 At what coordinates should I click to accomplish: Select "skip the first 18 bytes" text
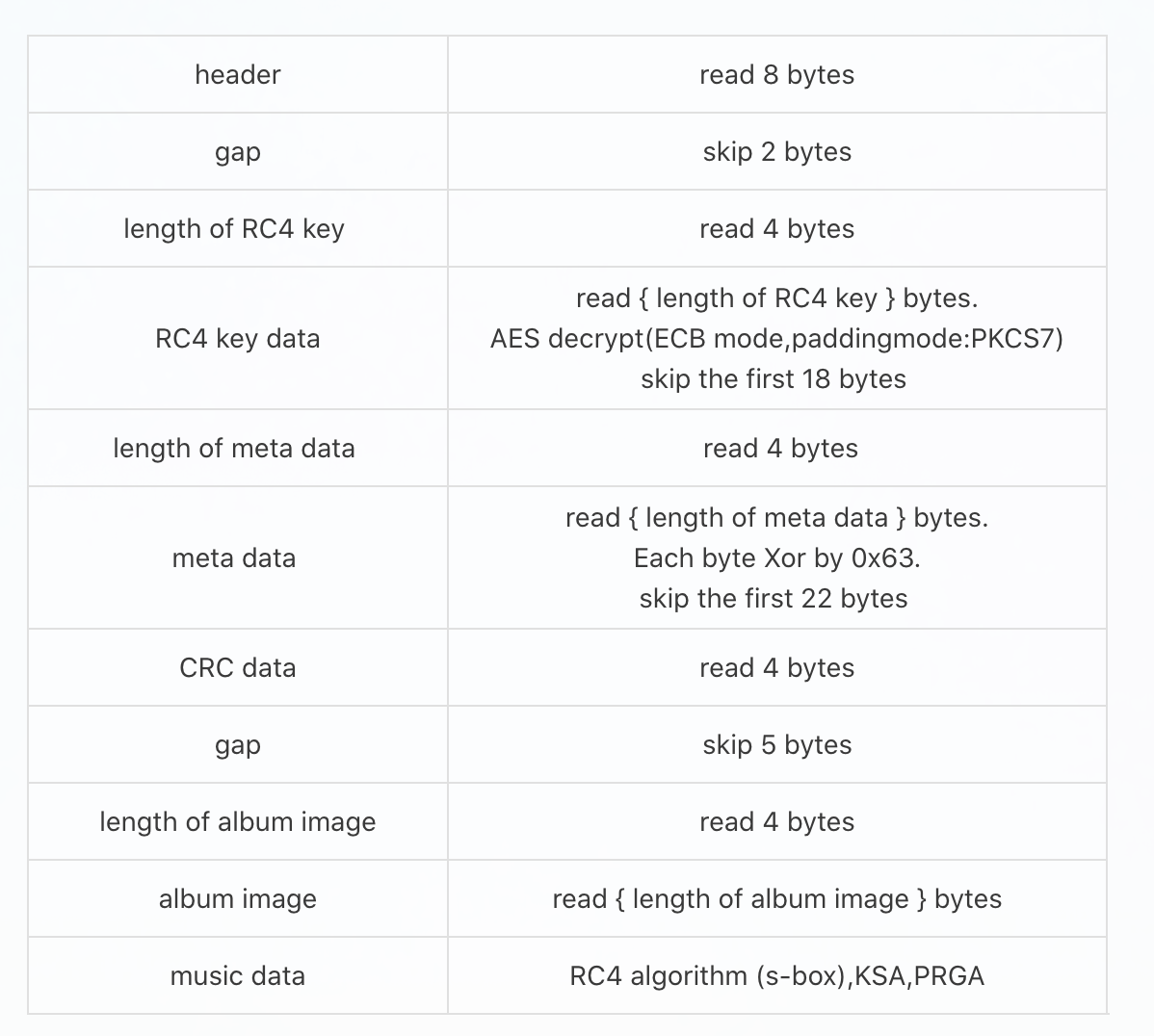pos(774,379)
